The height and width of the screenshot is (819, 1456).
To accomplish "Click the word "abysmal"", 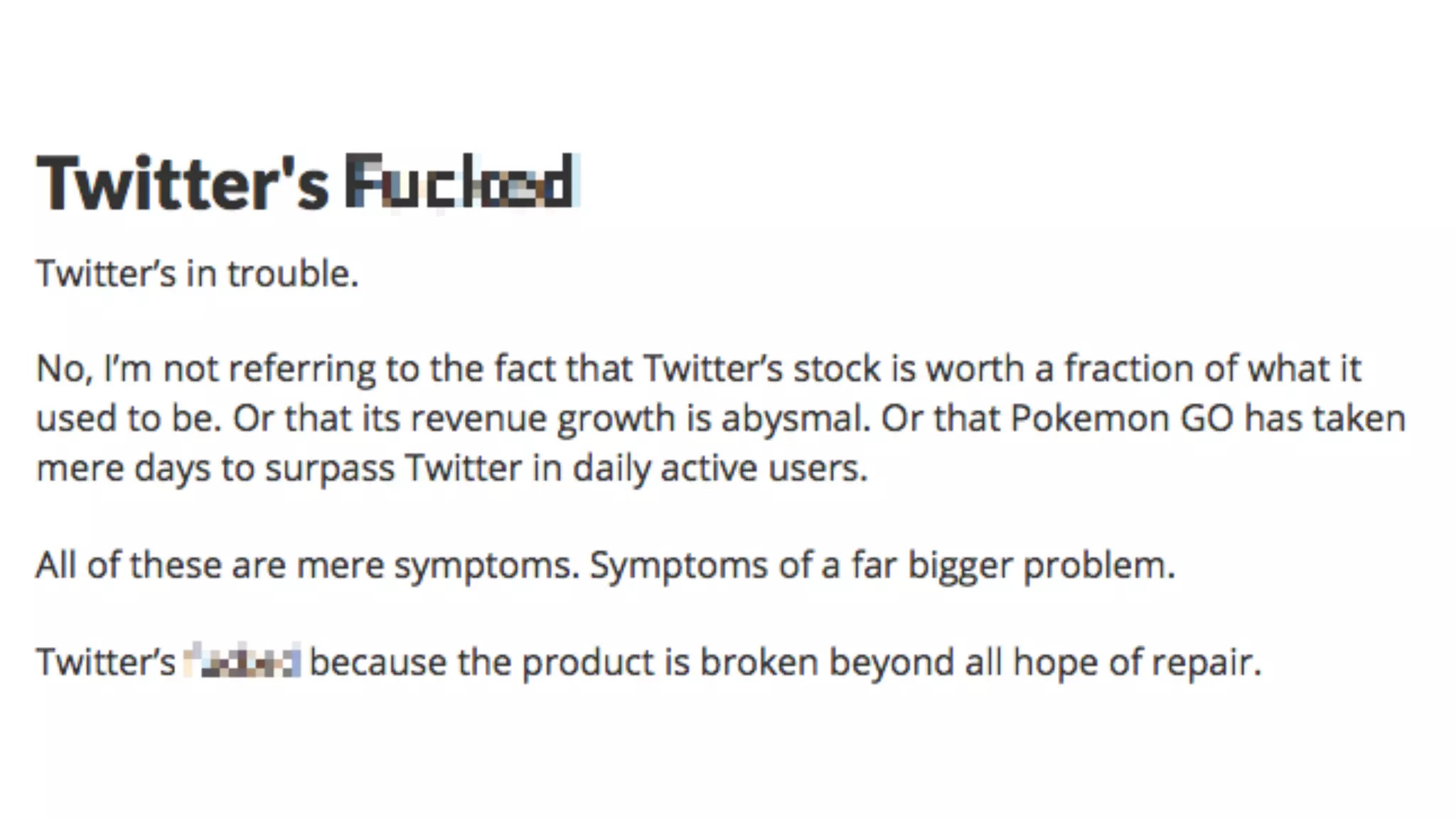I will 795,418.
